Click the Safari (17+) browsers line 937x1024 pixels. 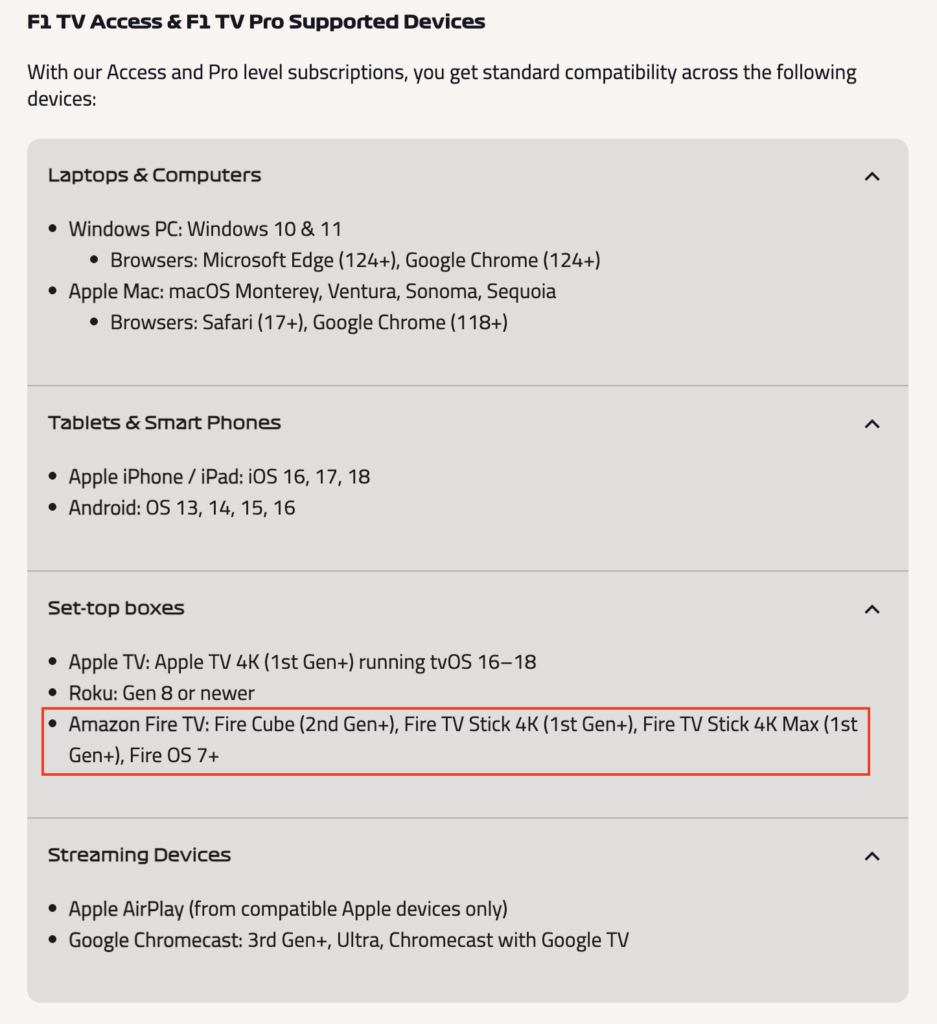tap(308, 323)
